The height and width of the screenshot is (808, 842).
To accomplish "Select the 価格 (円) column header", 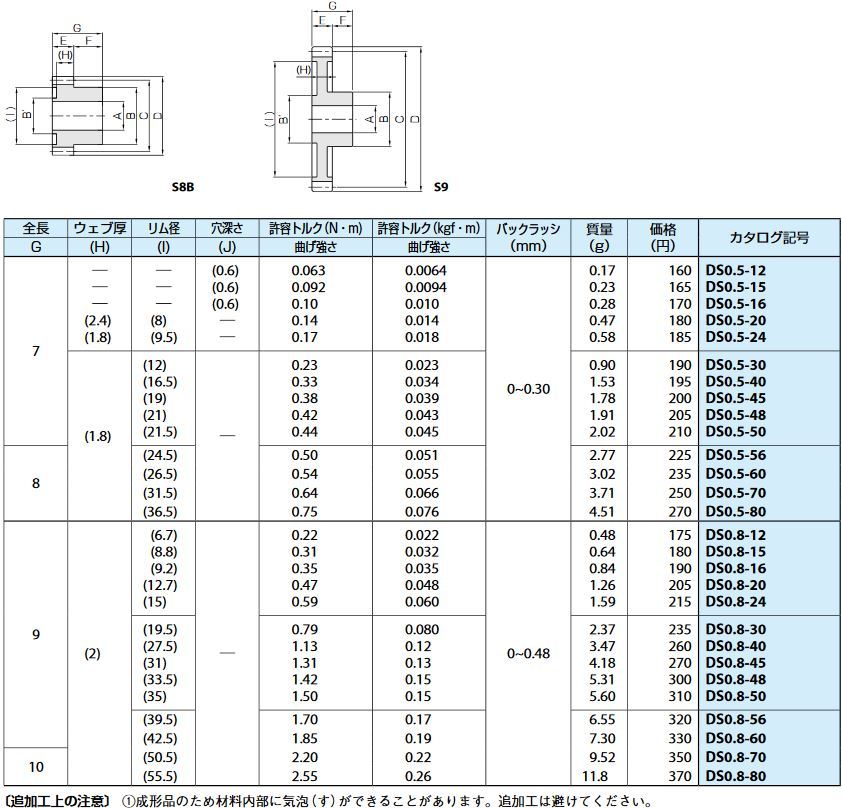I will [x=663, y=237].
